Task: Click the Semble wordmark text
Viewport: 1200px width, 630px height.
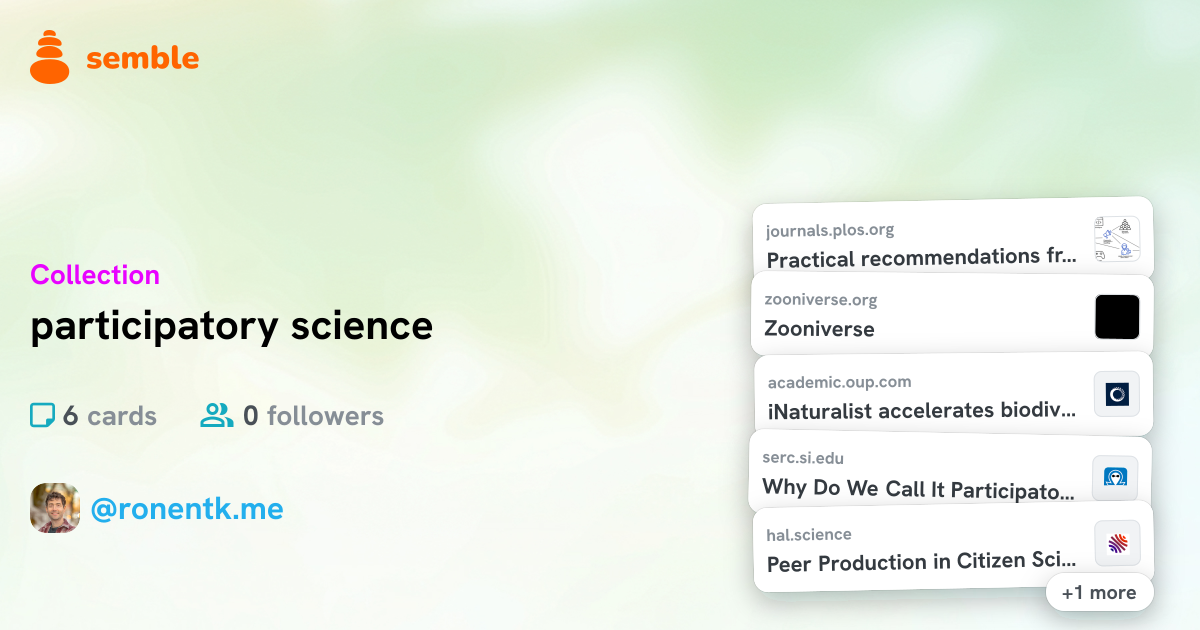Action: click(x=142, y=58)
